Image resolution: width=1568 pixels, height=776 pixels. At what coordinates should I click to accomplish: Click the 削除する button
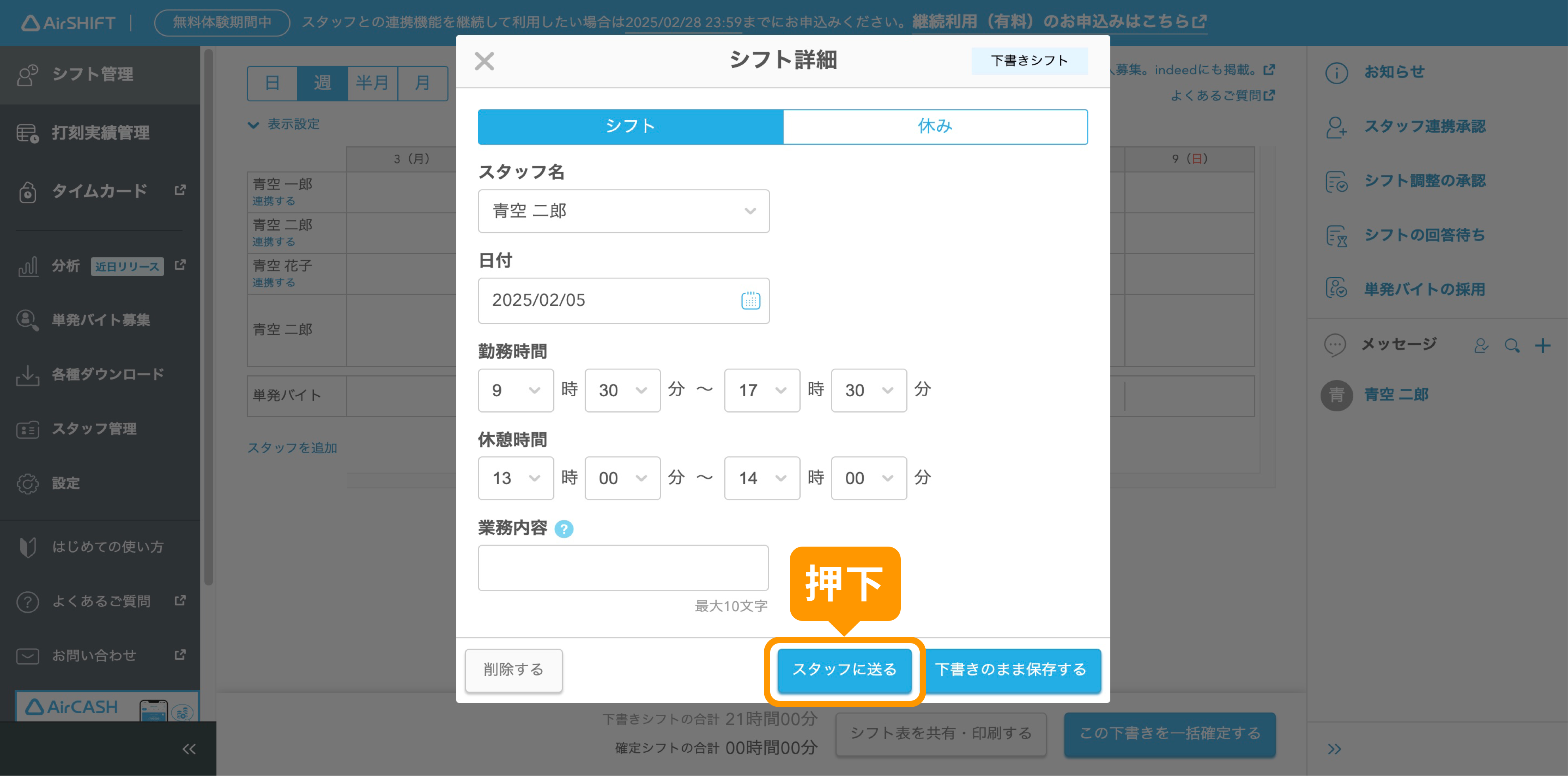pos(513,670)
